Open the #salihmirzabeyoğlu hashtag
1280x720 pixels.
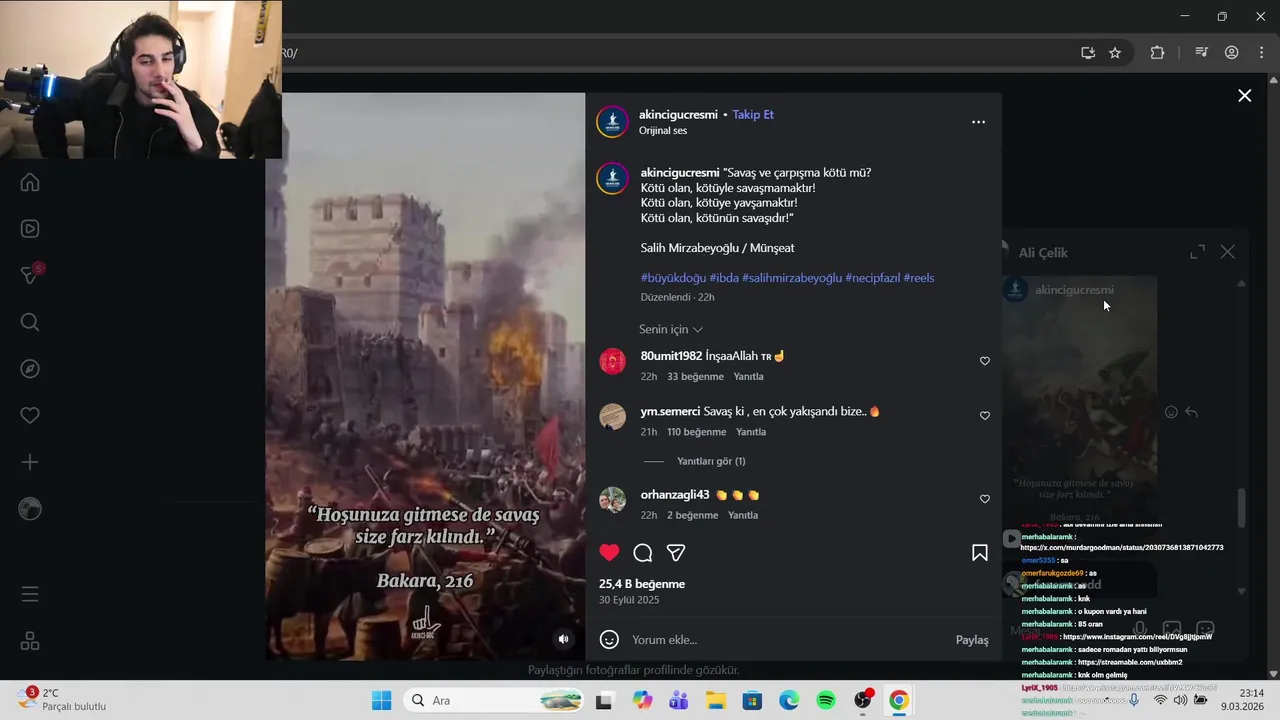coord(792,278)
